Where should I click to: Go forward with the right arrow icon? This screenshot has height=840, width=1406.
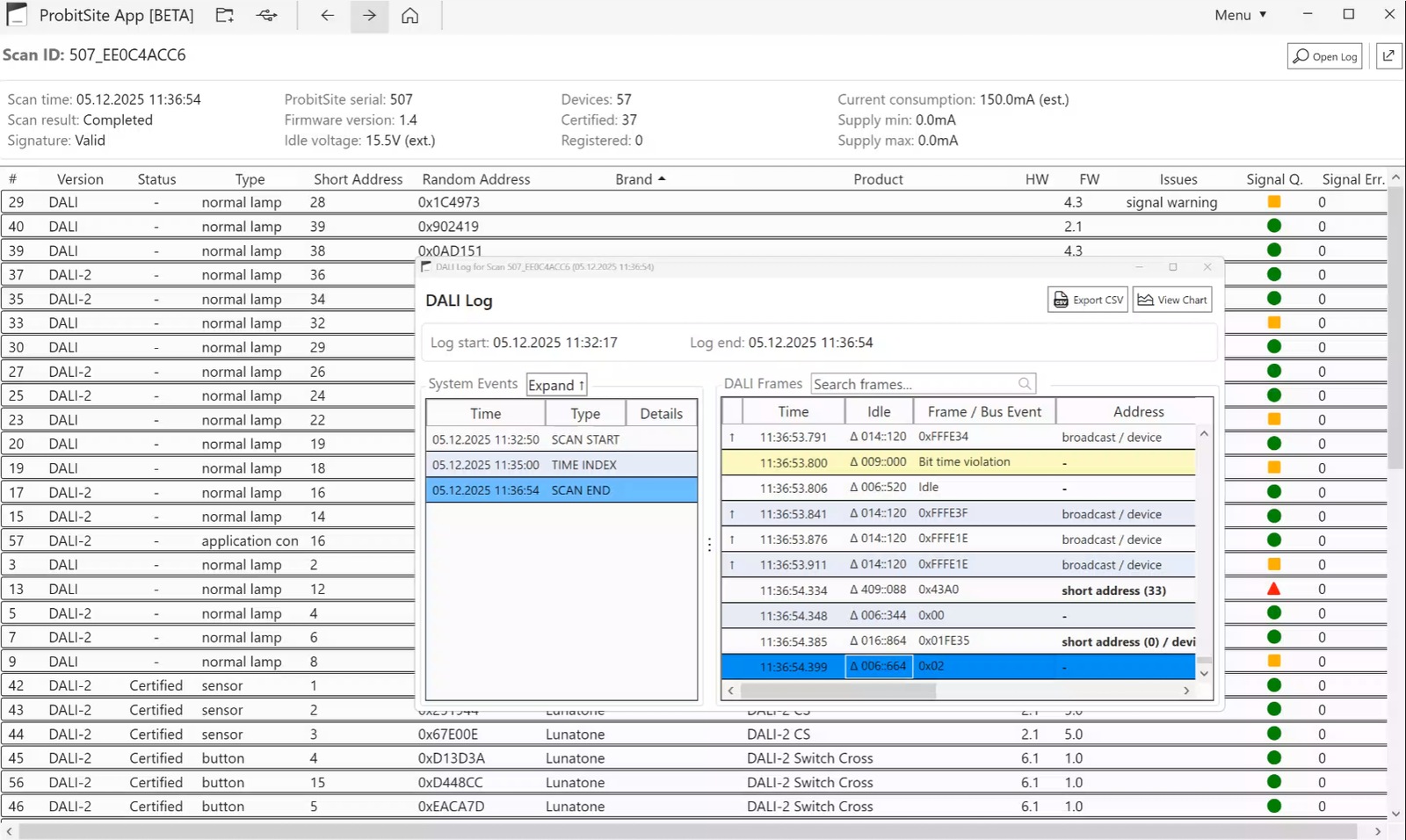369,15
